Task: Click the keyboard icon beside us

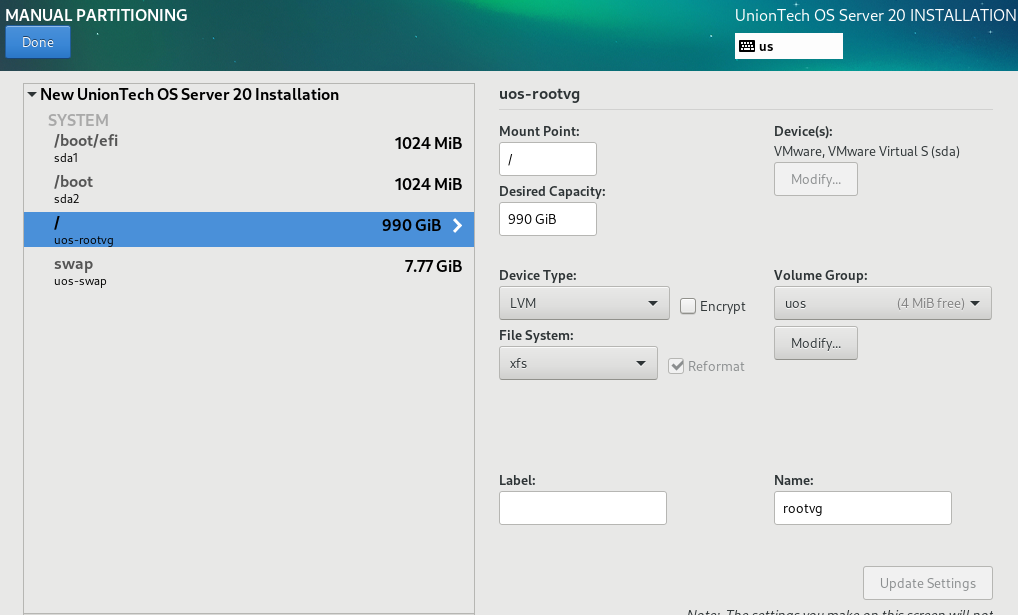Action: [747, 46]
